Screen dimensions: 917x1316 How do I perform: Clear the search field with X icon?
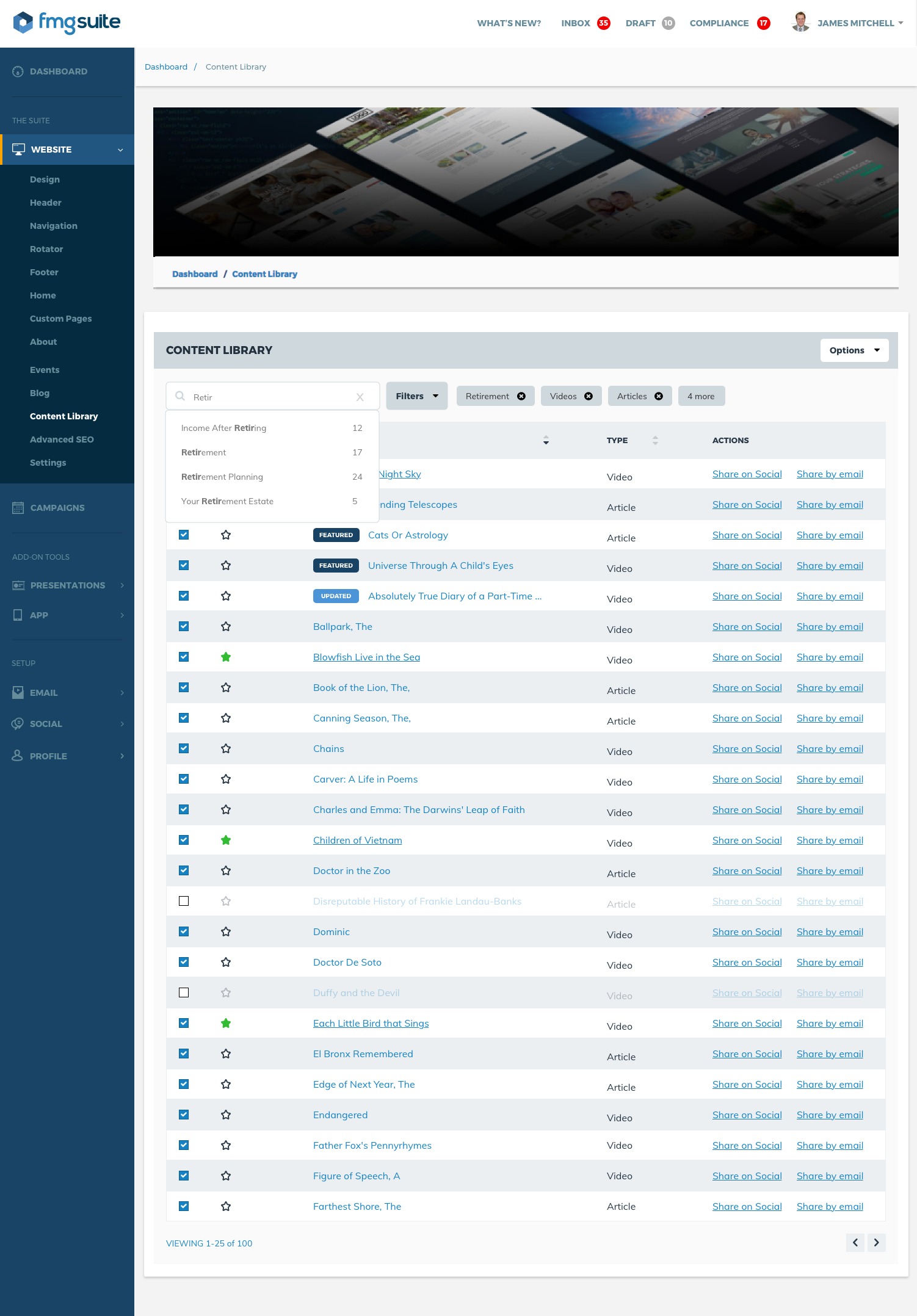[x=360, y=397]
